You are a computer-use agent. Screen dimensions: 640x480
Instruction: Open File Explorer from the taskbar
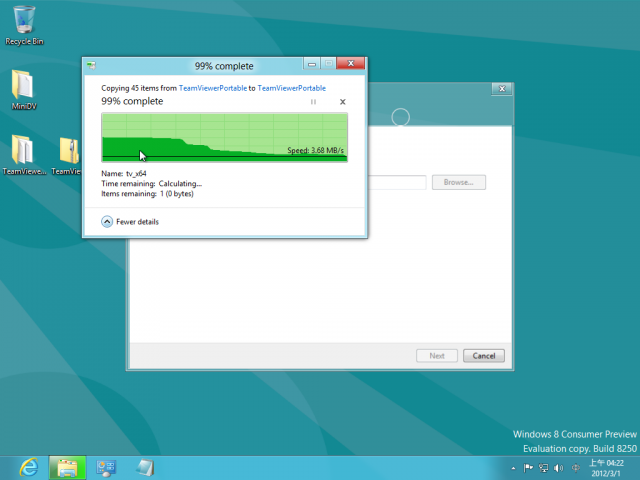point(67,468)
